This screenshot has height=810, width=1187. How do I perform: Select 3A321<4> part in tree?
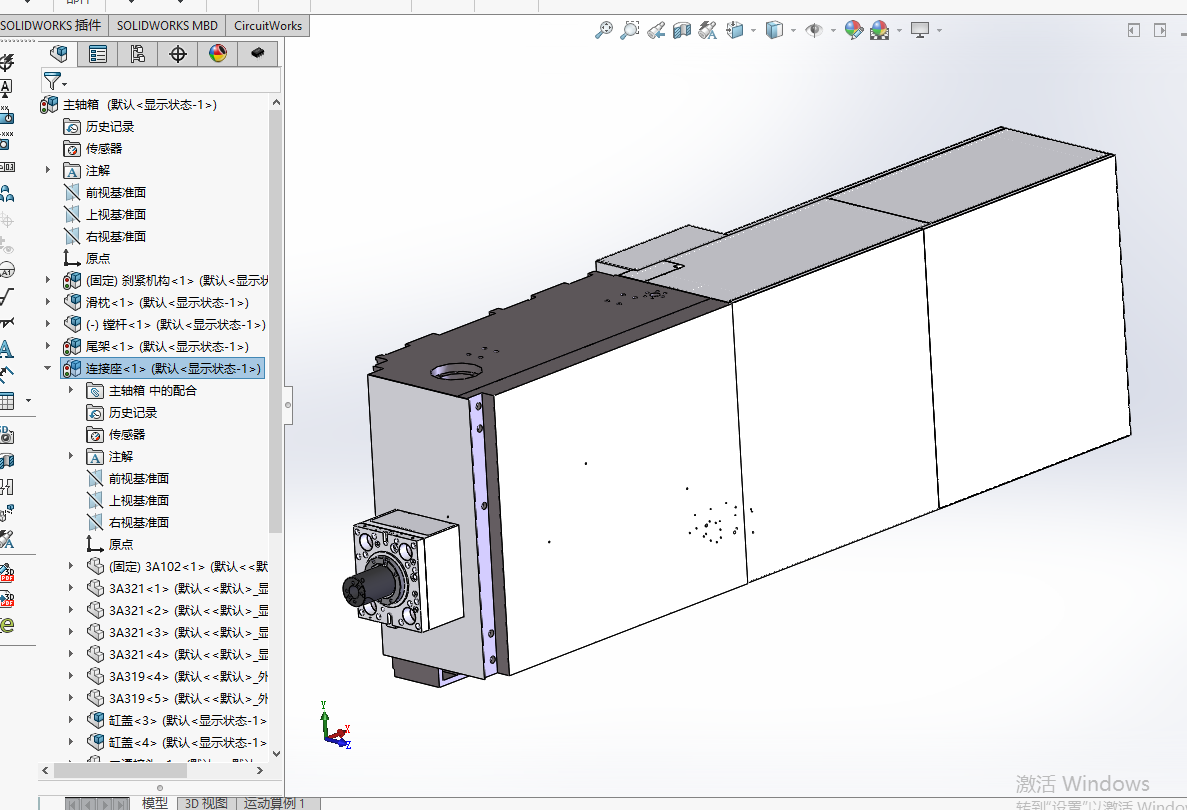point(177,654)
